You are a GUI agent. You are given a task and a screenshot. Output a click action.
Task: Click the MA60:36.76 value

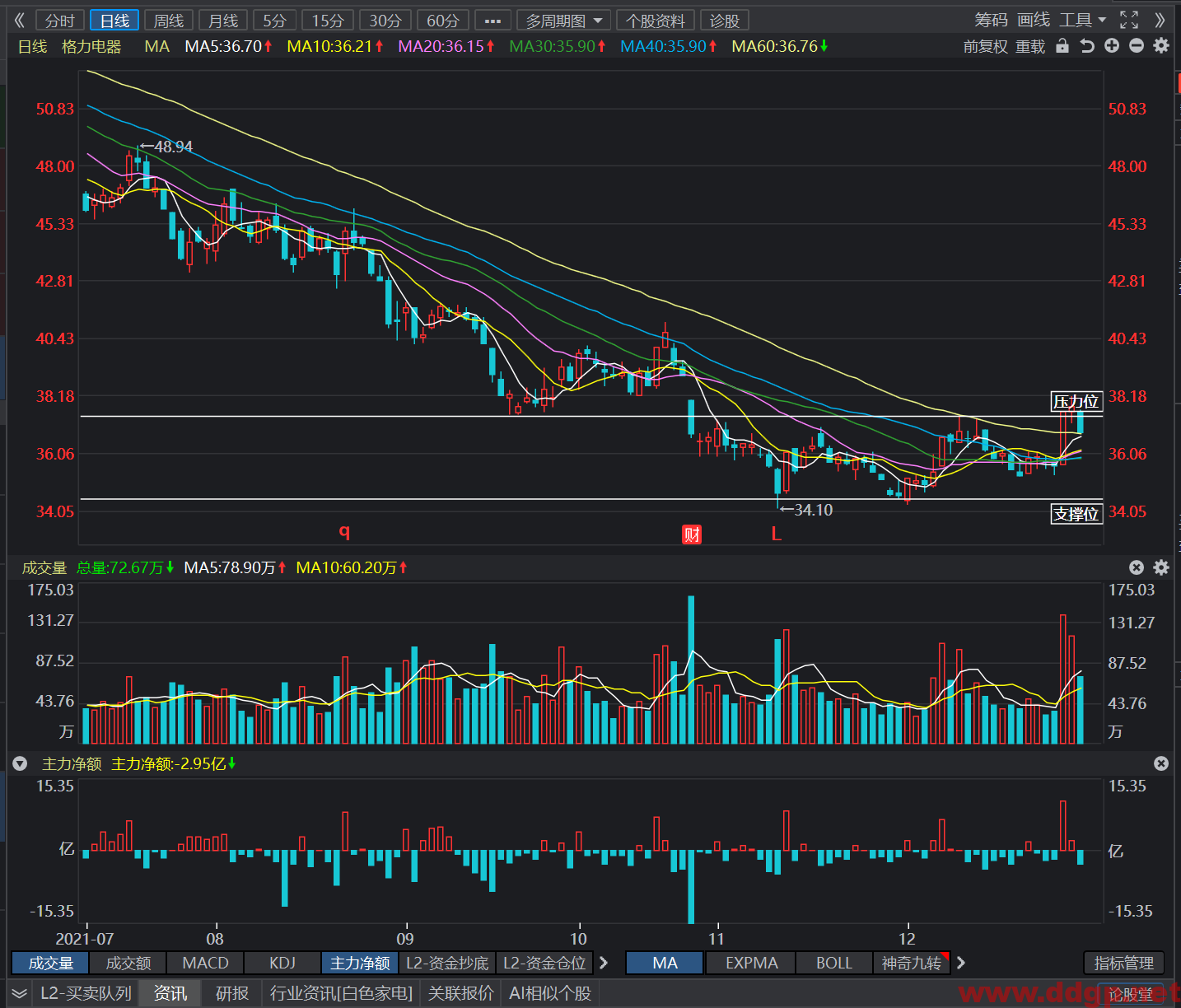tap(780, 47)
